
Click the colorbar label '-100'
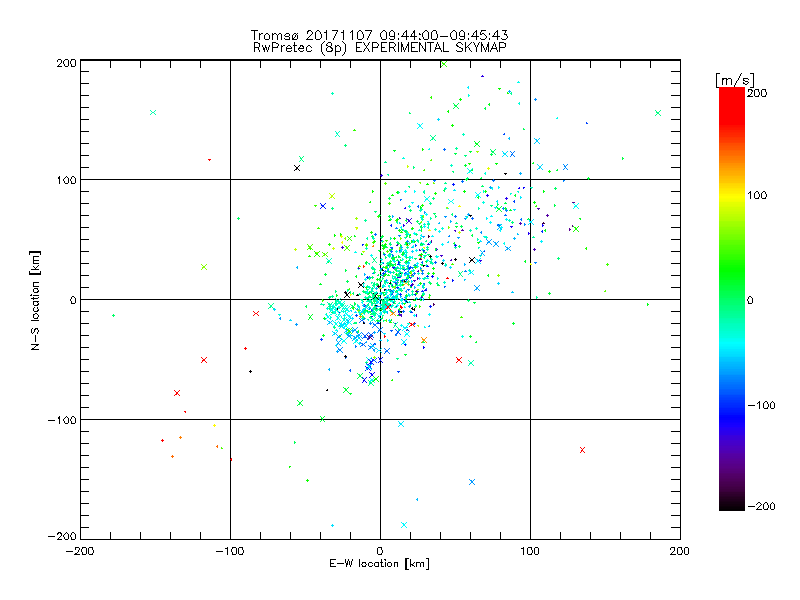point(761,405)
